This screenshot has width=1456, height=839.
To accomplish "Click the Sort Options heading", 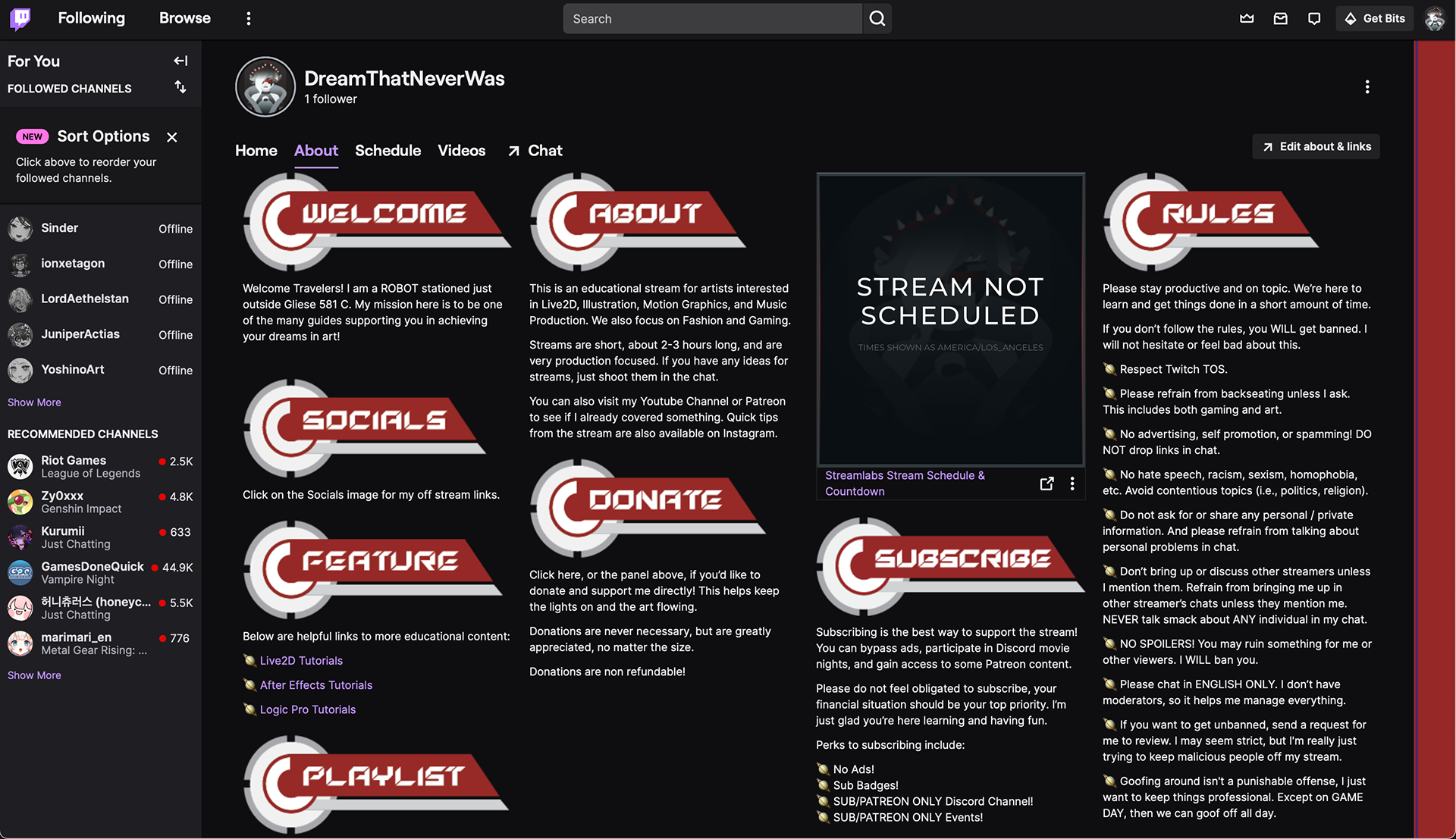I will point(103,136).
